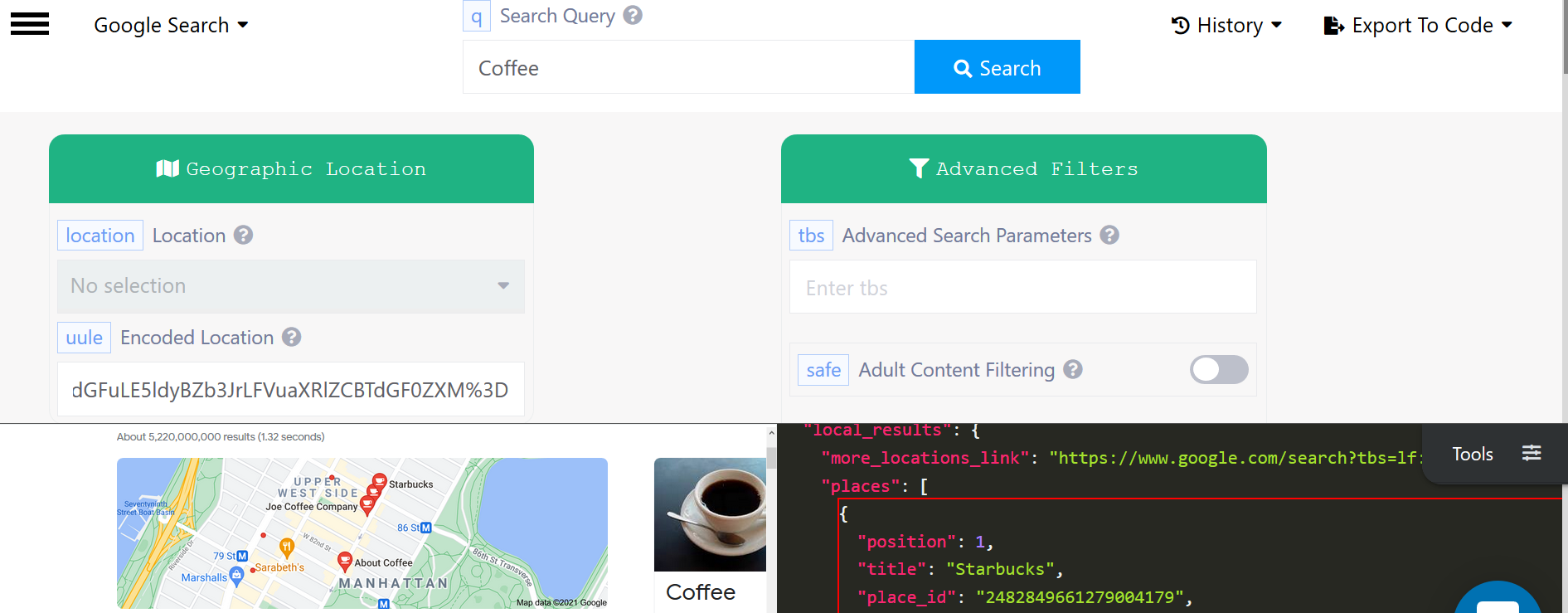Click the Geographic Location panel header
The height and width of the screenshot is (613, 1568).
point(291,168)
